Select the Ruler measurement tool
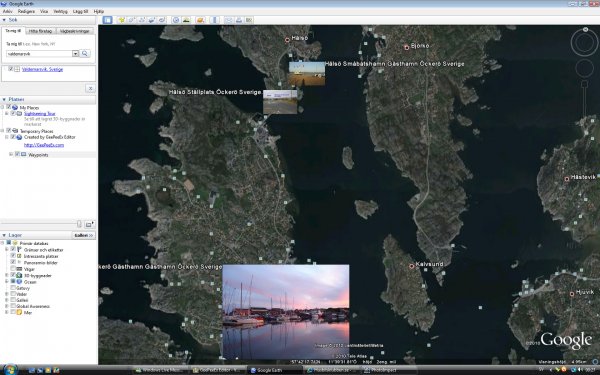 click(x=215, y=20)
